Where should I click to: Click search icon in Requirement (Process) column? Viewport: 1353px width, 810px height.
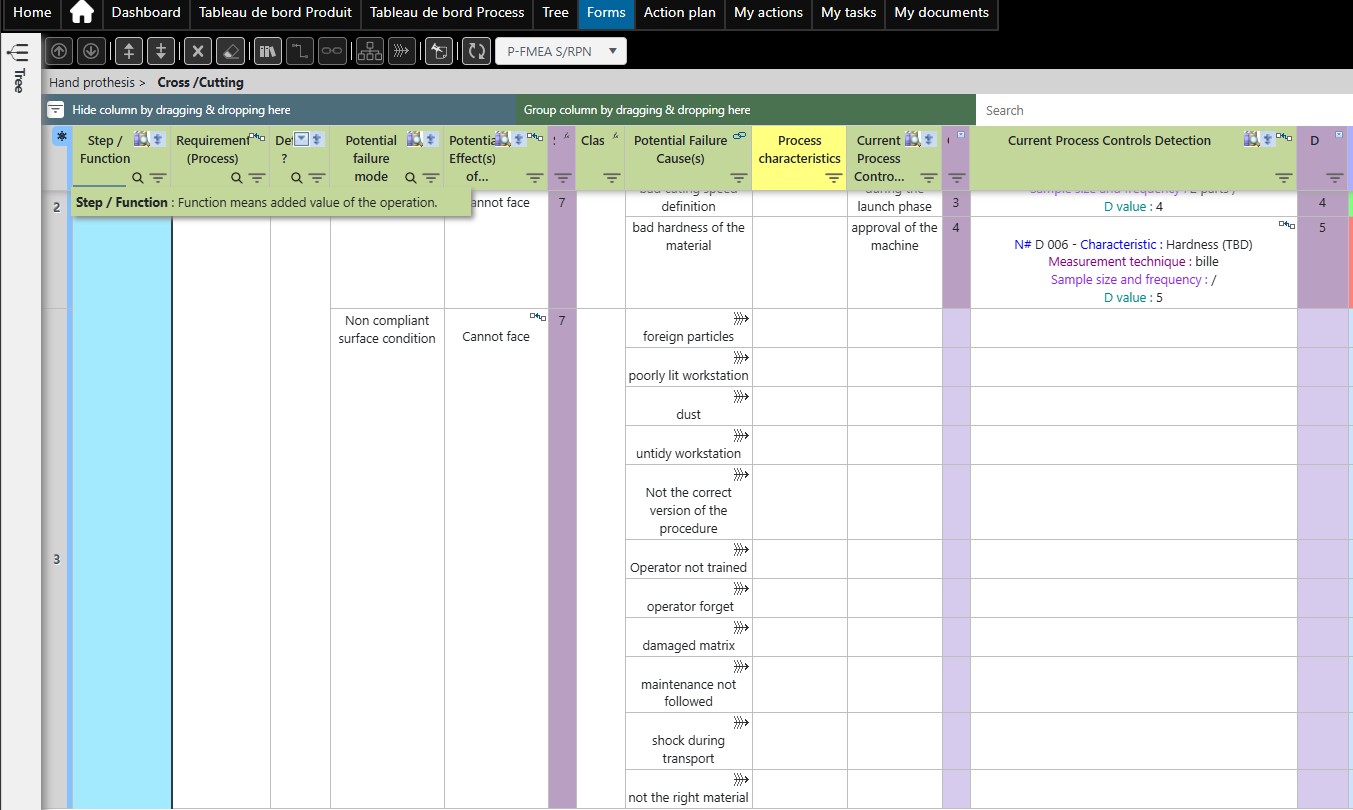pyautogui.click(x=236, y=178)
